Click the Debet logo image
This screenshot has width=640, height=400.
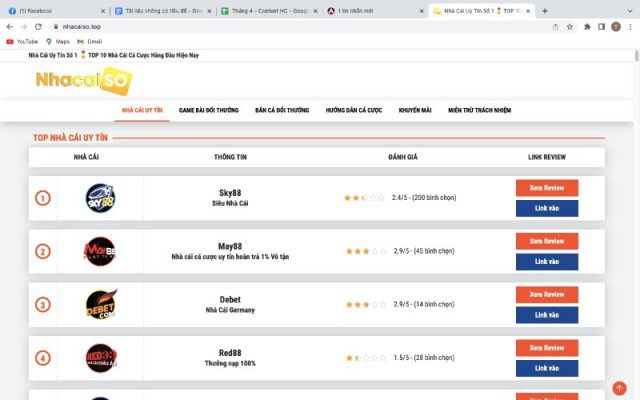click(101, 304)
